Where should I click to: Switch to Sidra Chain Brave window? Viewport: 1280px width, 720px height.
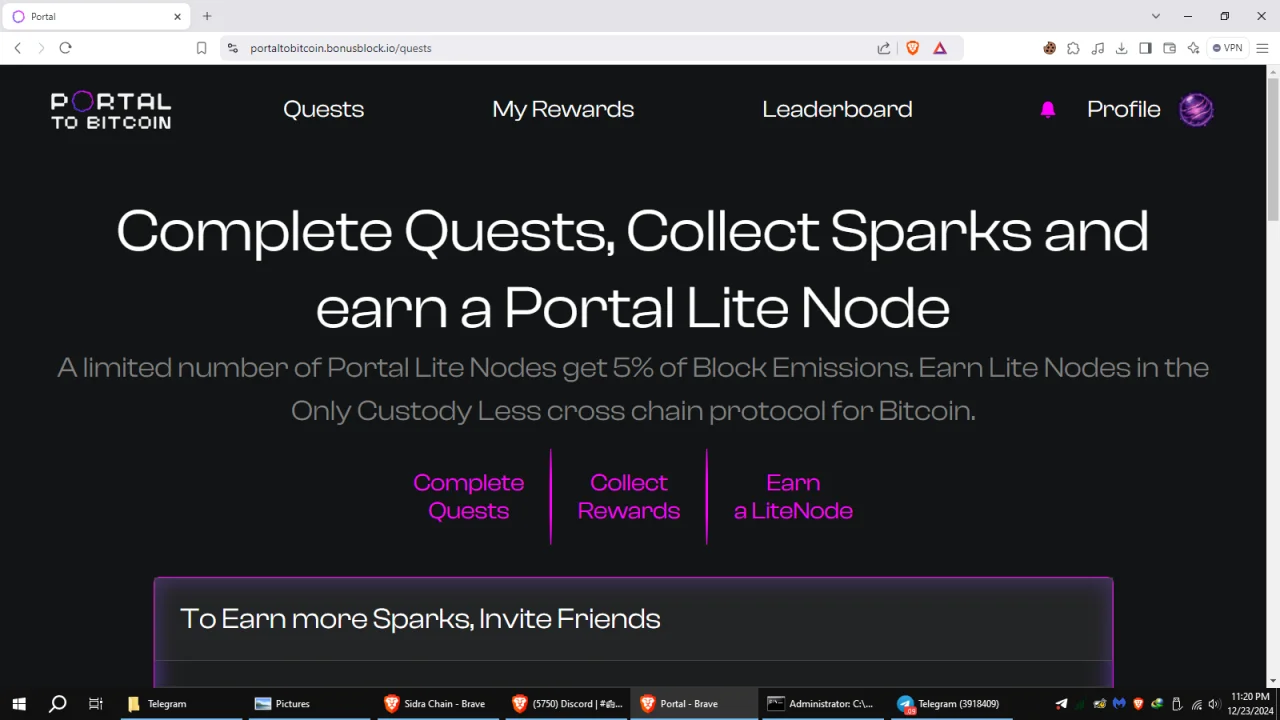pyautogui.click(x=435, y=704)
